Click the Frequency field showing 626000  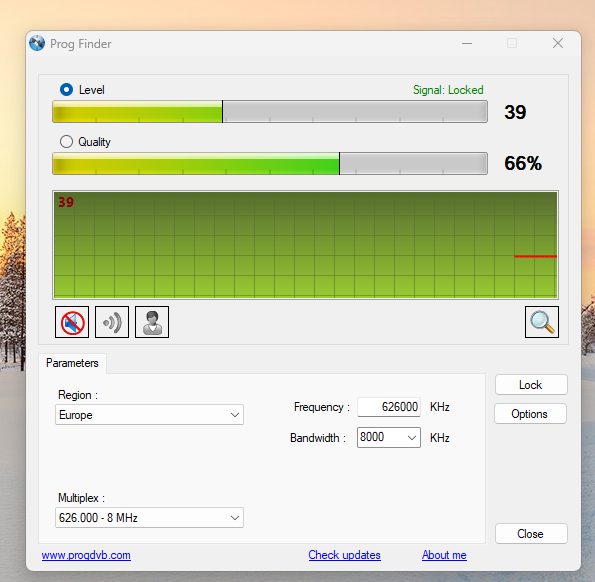[x=389, y=407]
